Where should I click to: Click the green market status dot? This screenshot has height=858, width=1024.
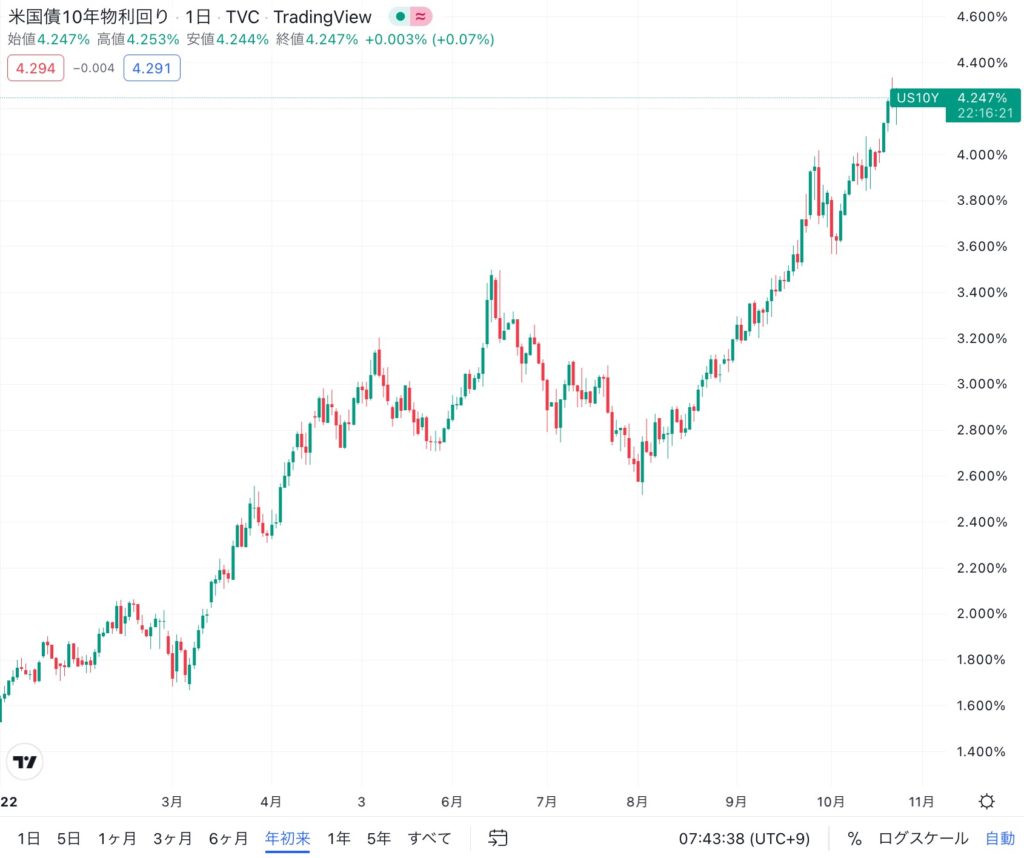click(x=400, y=17)
